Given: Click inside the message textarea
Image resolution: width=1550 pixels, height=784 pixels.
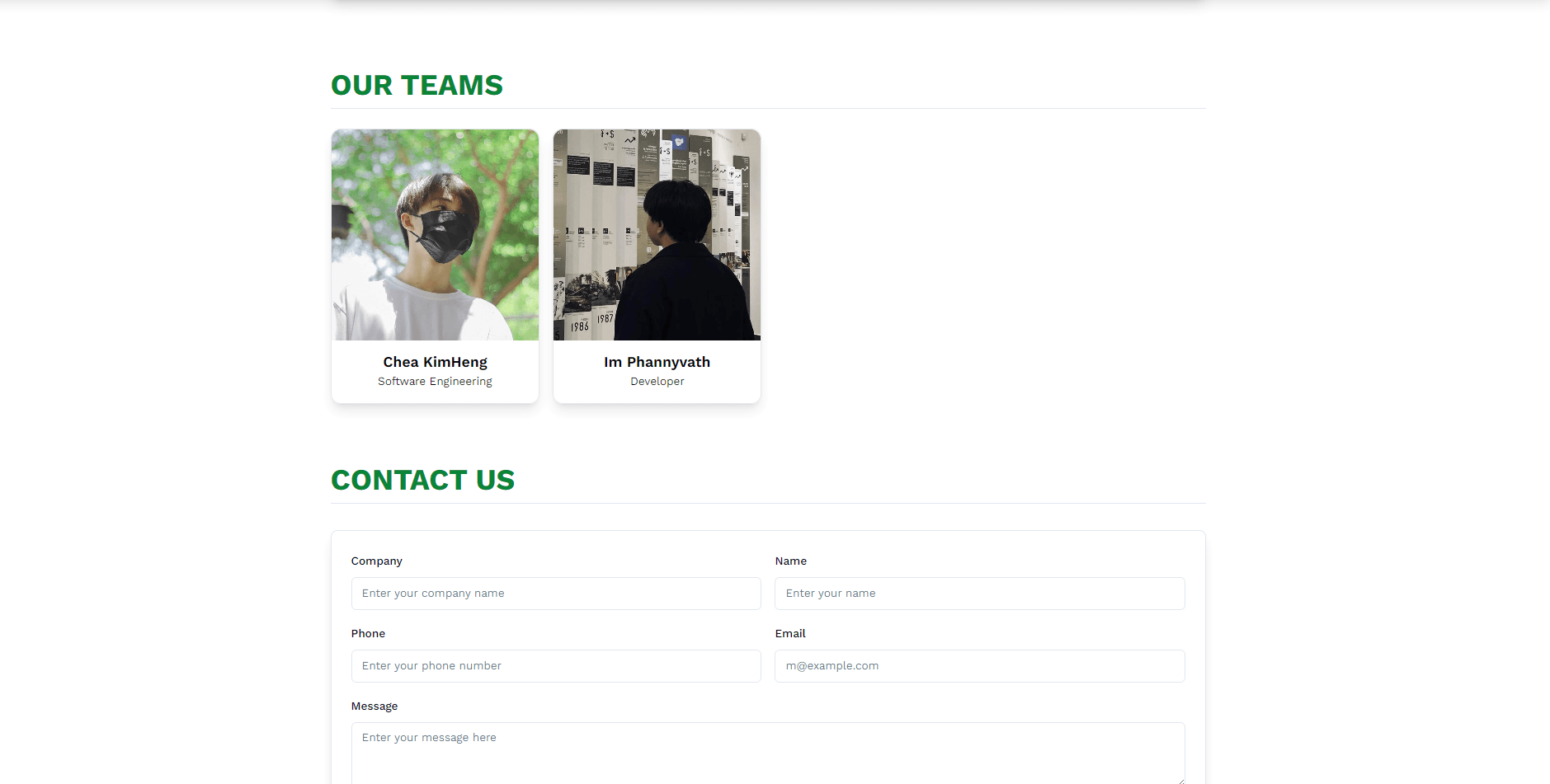Looking at the screenshot, I should click(x=768, y=753).
